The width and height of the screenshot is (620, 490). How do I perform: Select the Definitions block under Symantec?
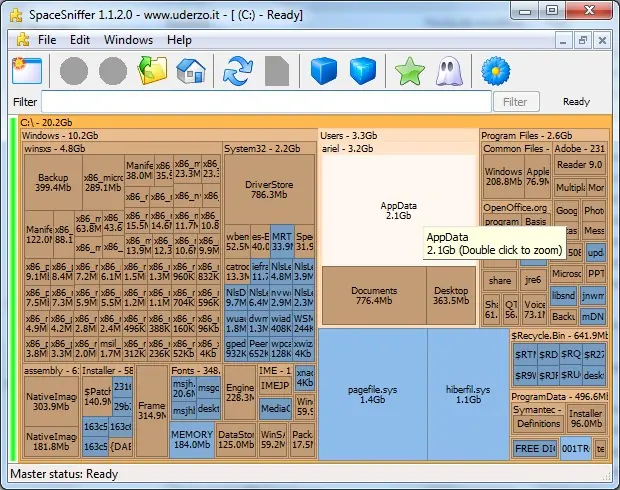[539, 424]
